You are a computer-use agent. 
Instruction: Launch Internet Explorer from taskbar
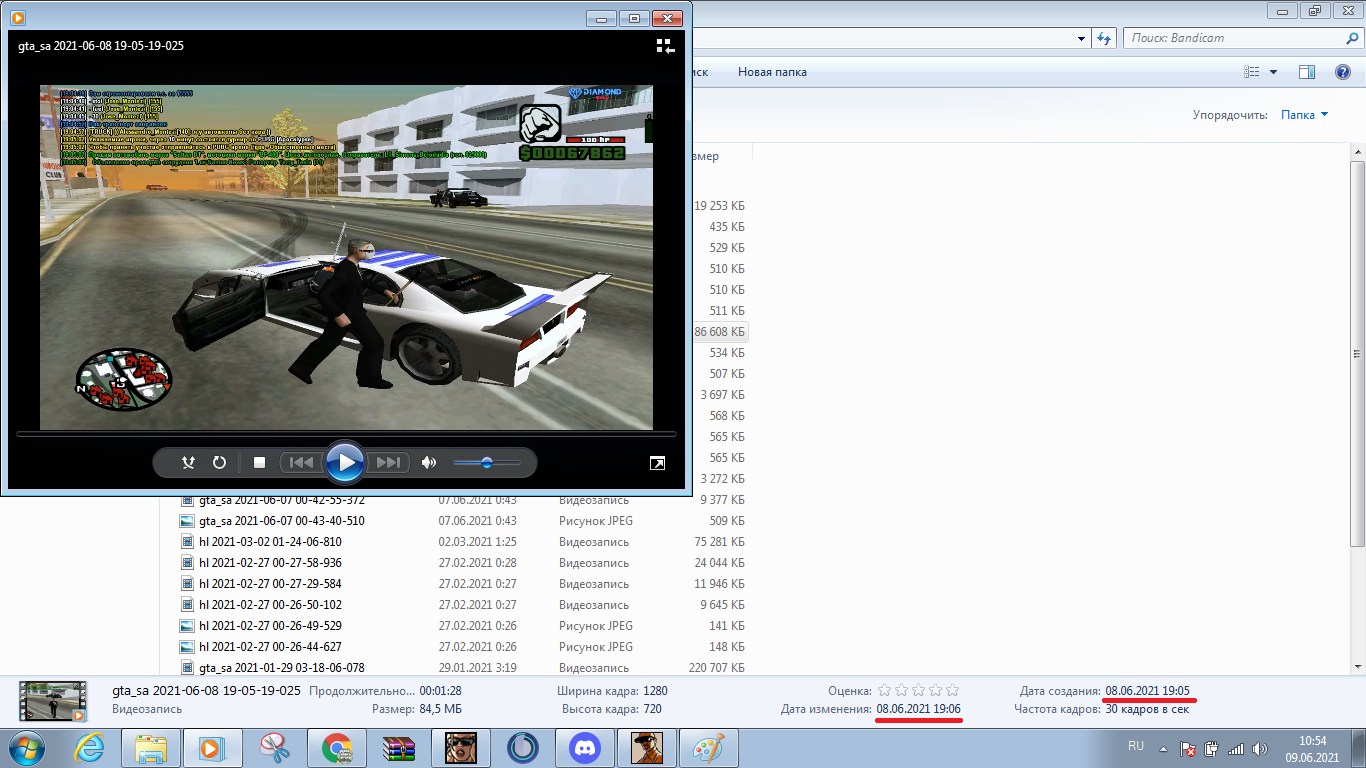(x=90, y=747)
